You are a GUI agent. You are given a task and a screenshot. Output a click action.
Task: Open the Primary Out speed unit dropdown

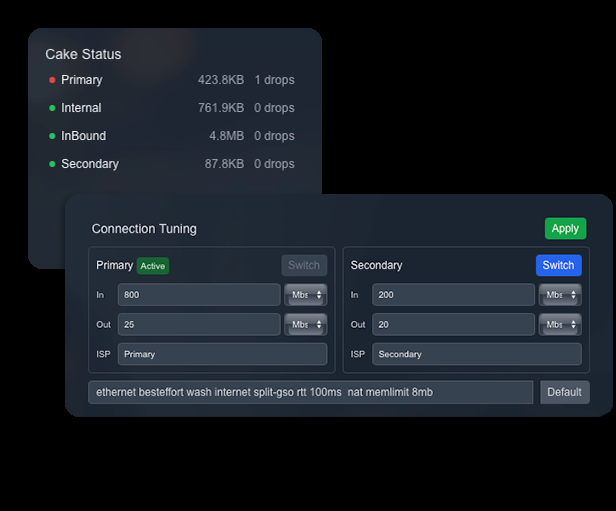[x=306, y=324]
